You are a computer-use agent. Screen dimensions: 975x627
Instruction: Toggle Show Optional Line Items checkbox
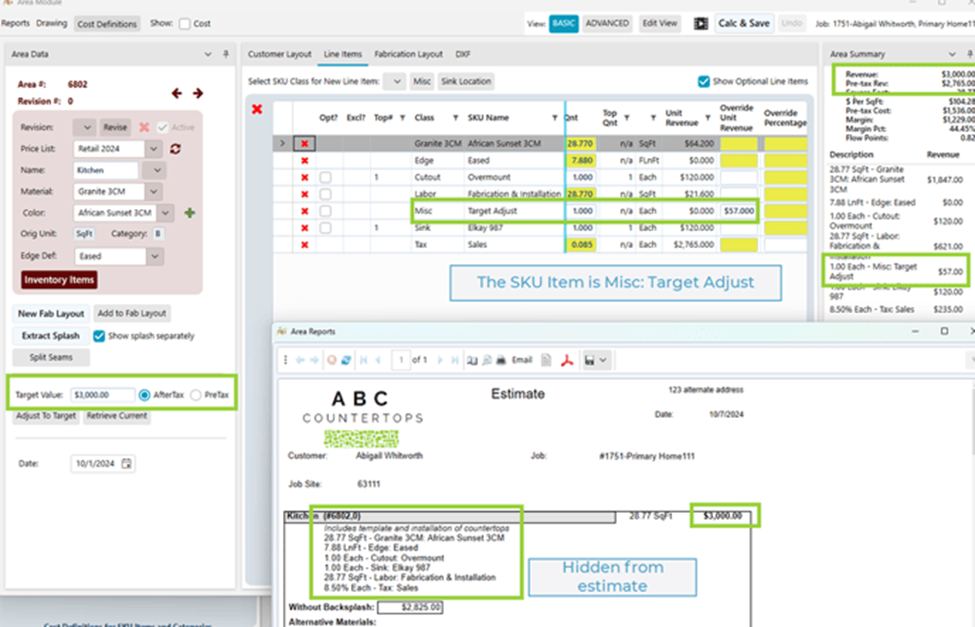click(704, 81)
